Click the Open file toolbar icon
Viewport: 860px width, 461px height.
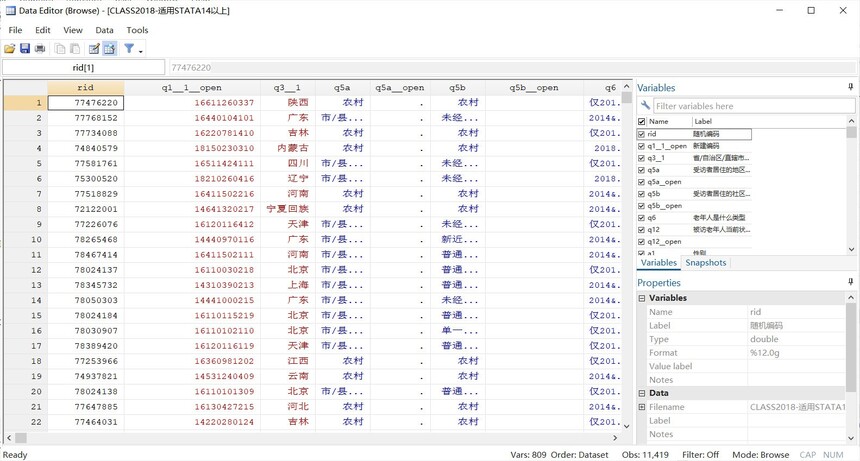tap(10, 48)
